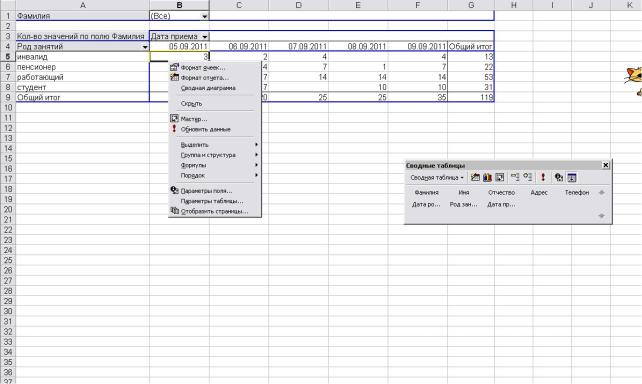Screen dimensions: 642x384
Task: Open Field Settings from the PivotTable toolbar
Action: pyautogui.click(x=559, y=177)
